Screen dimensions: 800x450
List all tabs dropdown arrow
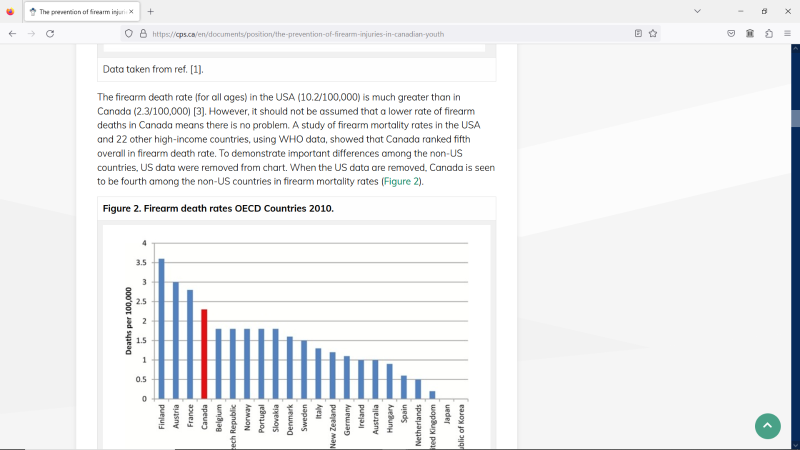tap(697, 11)
